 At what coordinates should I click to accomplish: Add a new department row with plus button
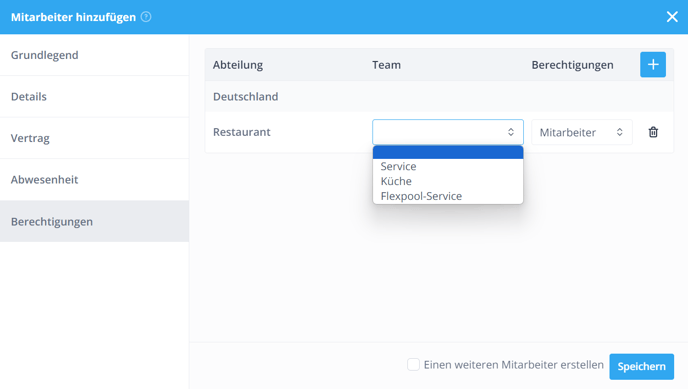pos(653,65)
